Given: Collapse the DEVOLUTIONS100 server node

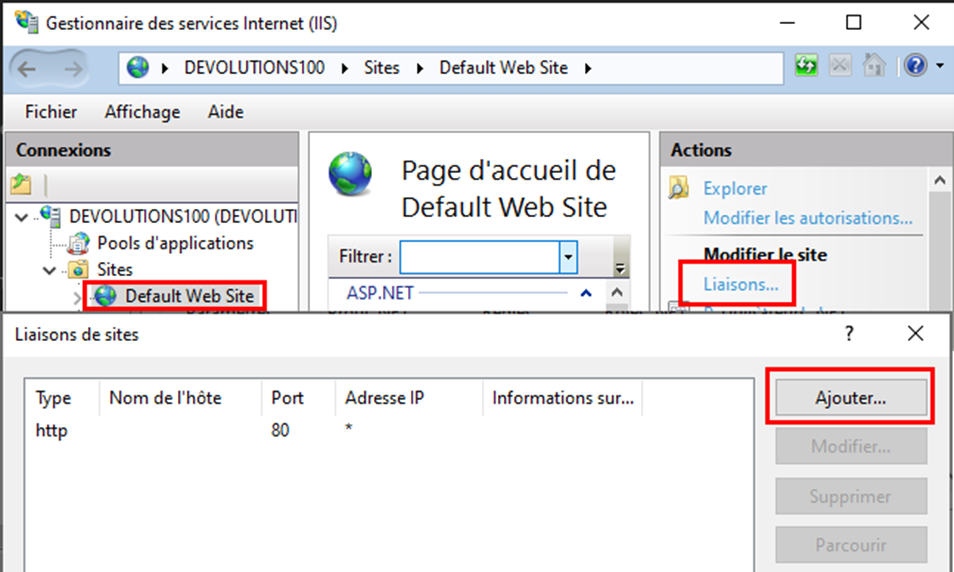Looking at the screenshot, I should point(22,217).
